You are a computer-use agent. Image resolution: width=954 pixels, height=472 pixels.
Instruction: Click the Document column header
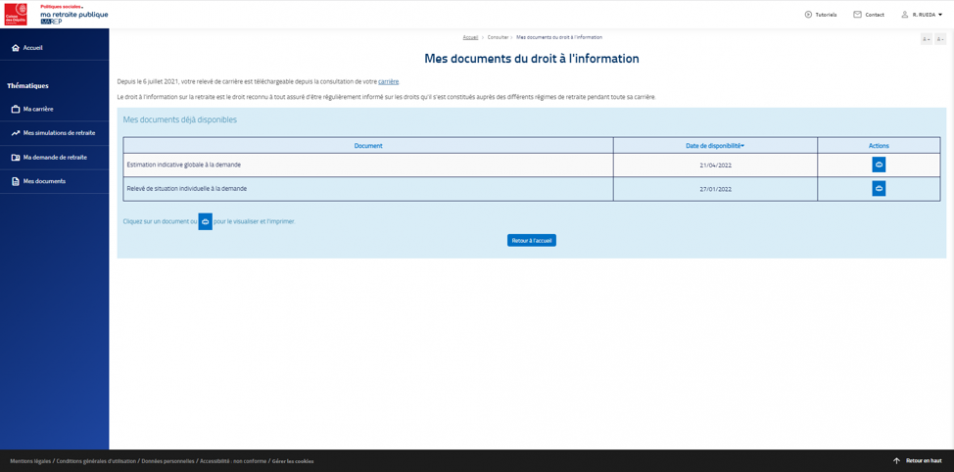[368, 146]
